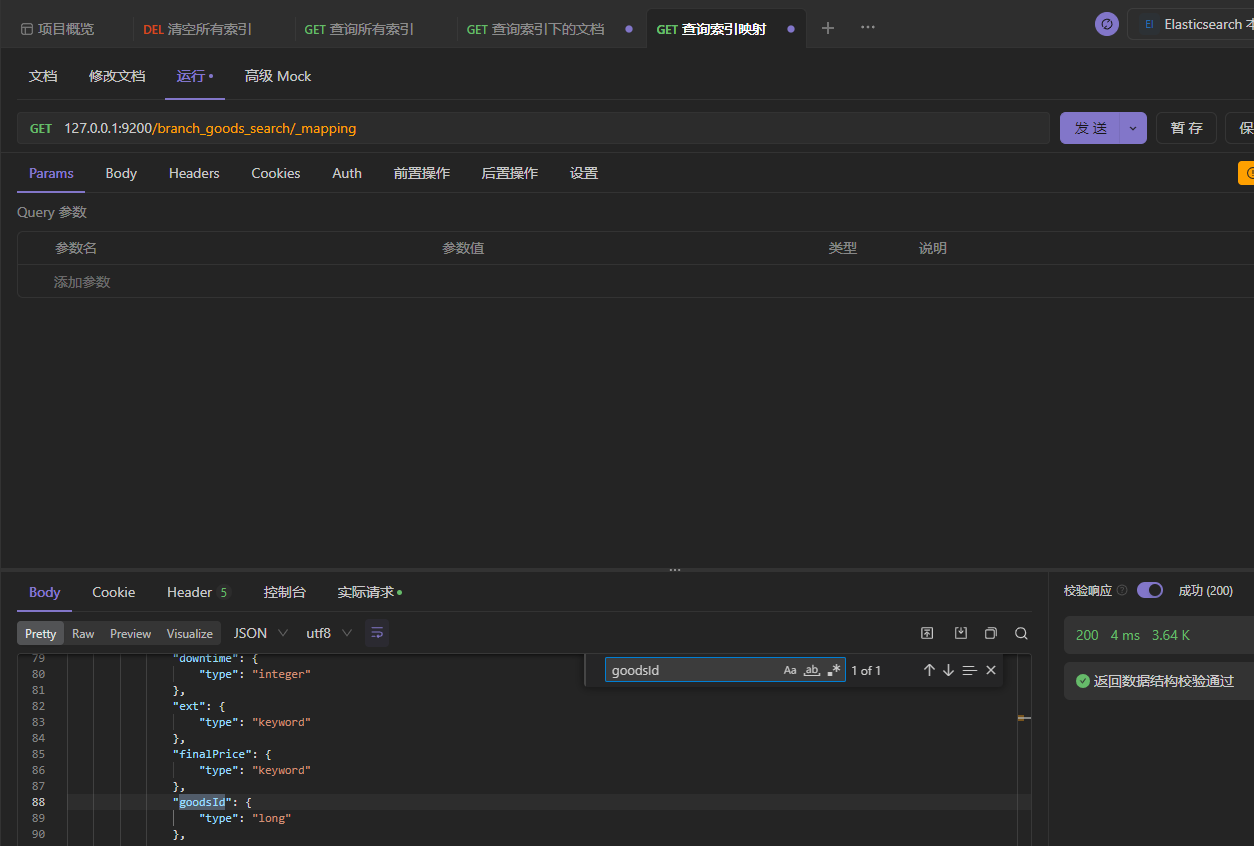Image resolution: width=1254 pixels, height=846 pixels.
Task: Close the find search box
Action: point(991,670)
